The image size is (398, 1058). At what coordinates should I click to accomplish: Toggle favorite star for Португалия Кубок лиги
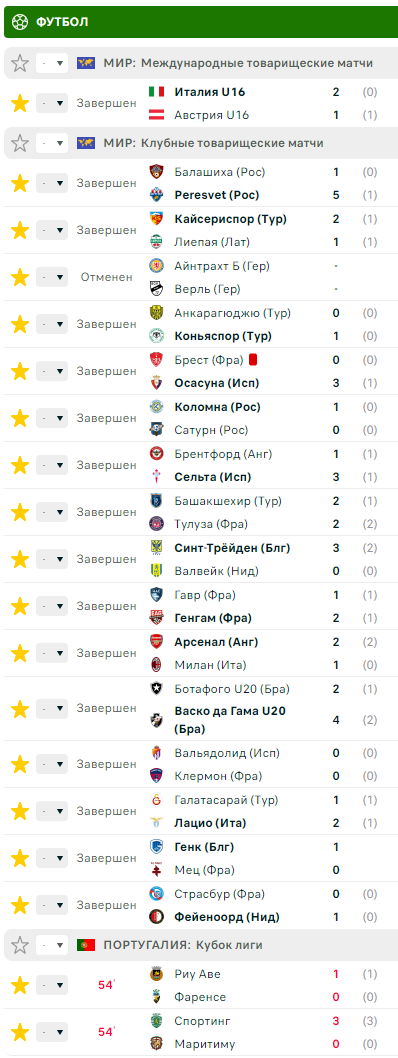click(20, 945)
